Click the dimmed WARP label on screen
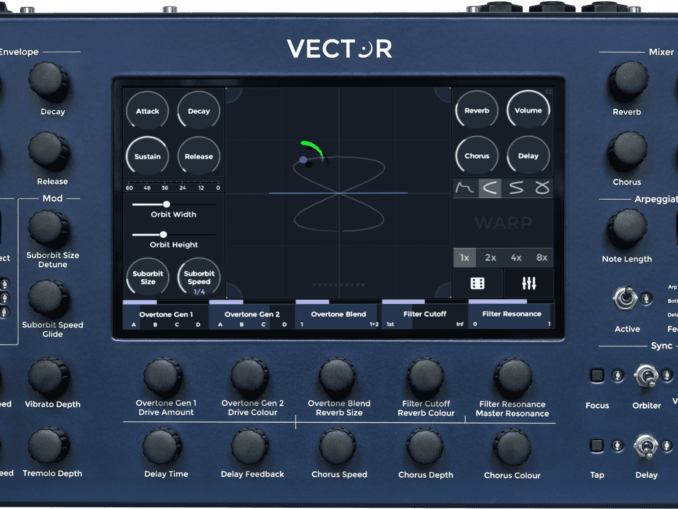Image resolution: width=678 pixels, height=509 pixels. [x=503, y=223]
